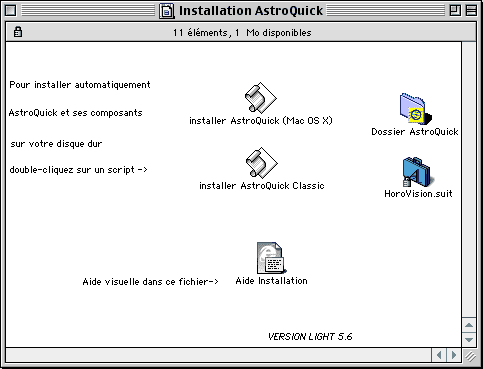Viewport: 483px width, 369px height.
Task: Click the "VERSION LIGHT 5.6" label
Action: 310,337
